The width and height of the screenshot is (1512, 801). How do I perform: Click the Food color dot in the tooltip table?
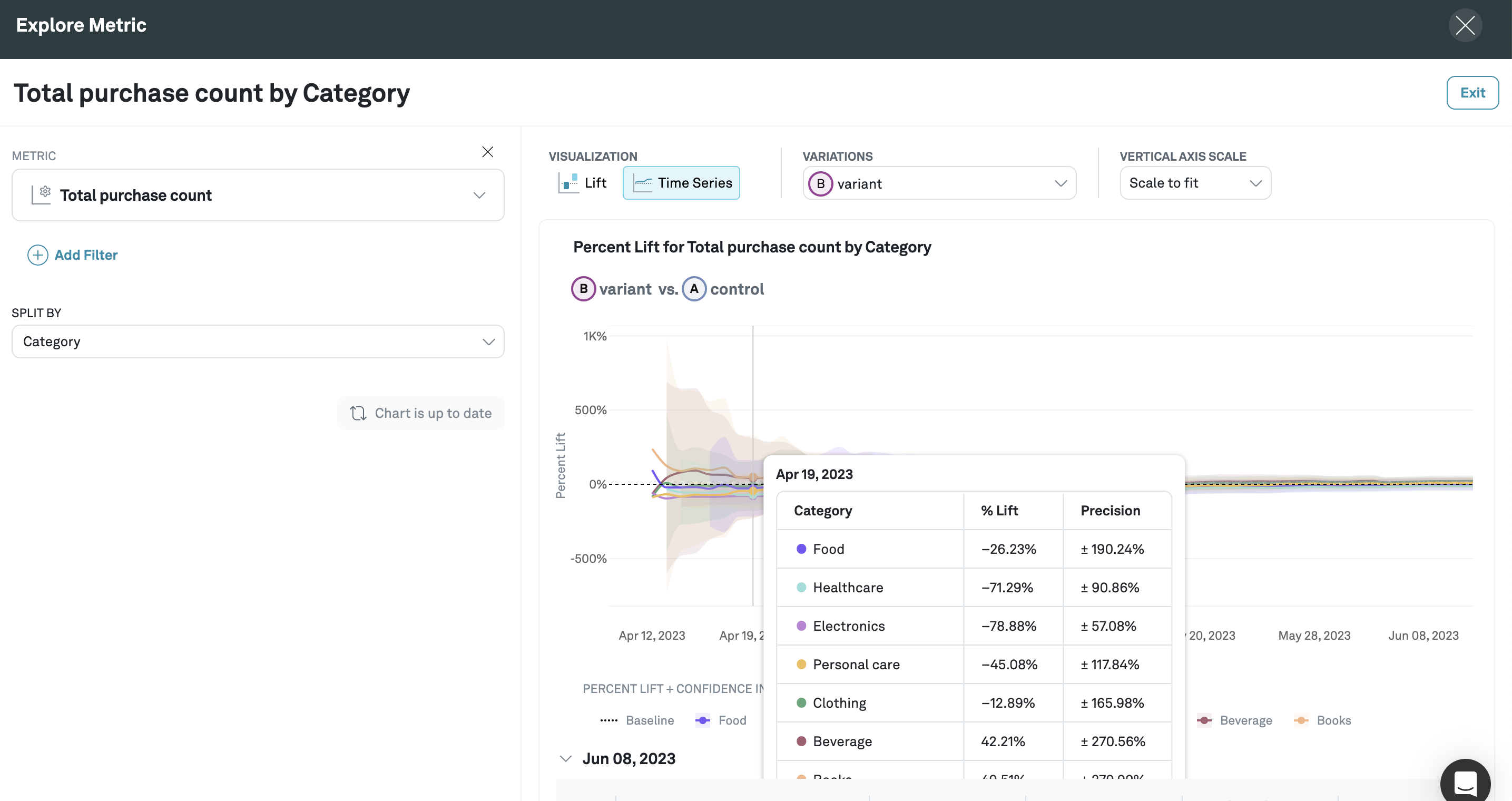pos(801,549)
